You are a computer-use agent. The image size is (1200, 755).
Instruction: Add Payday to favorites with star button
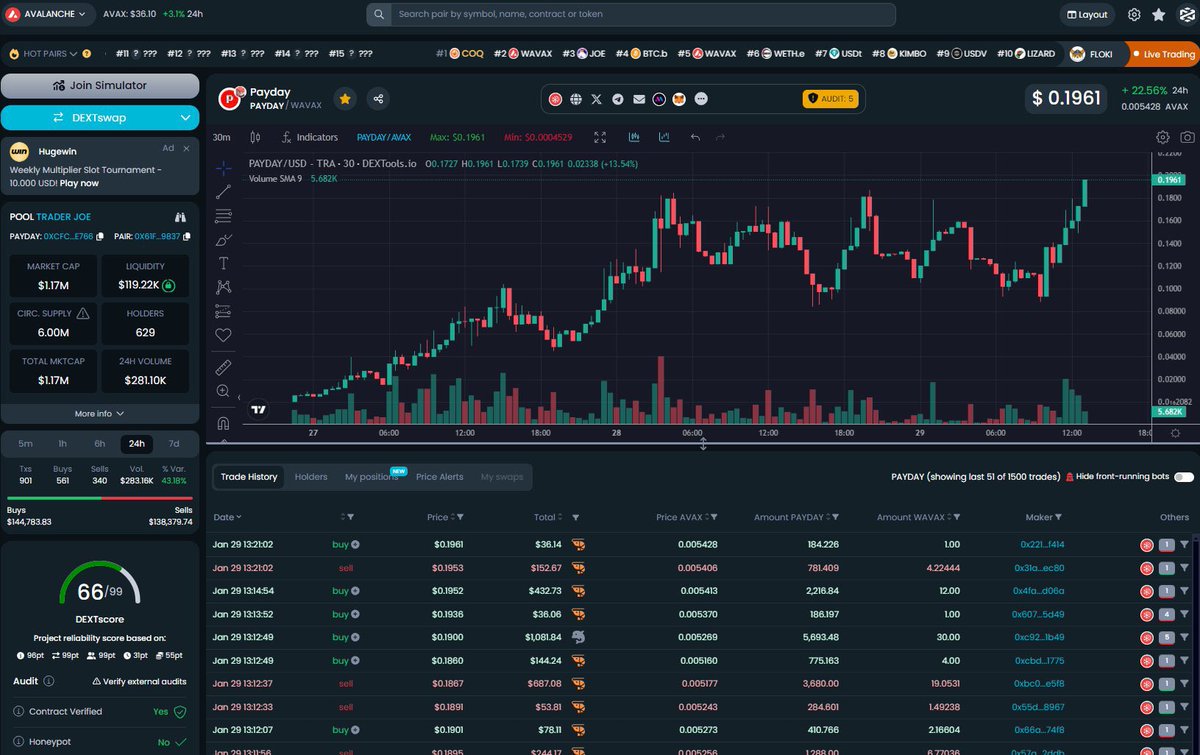coord(345,99)
